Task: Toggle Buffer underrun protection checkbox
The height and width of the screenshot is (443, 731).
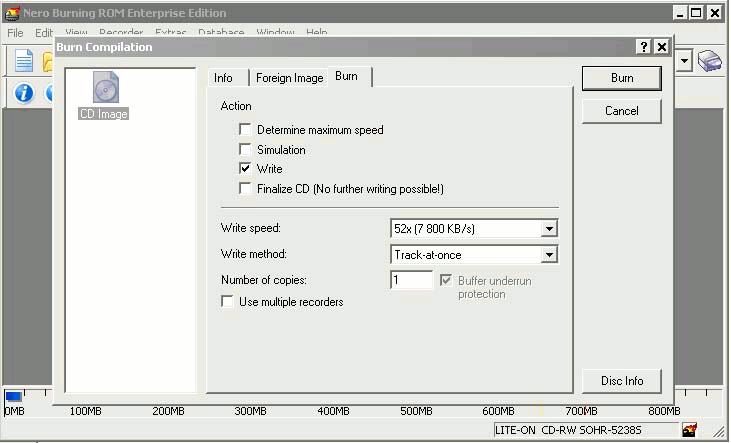Action: (x=446, y=280)
